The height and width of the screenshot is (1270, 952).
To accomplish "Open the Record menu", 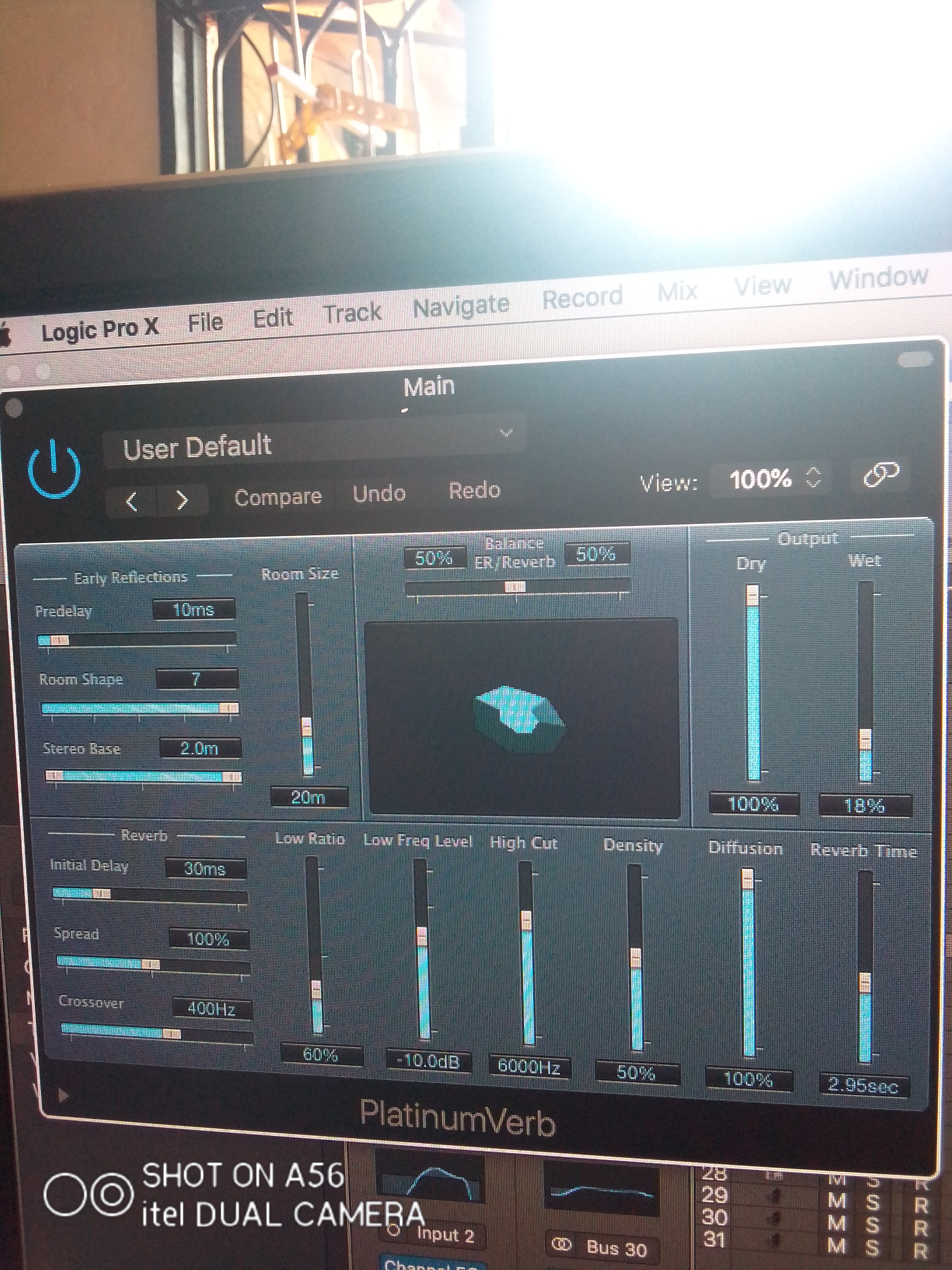I will 583,297.
